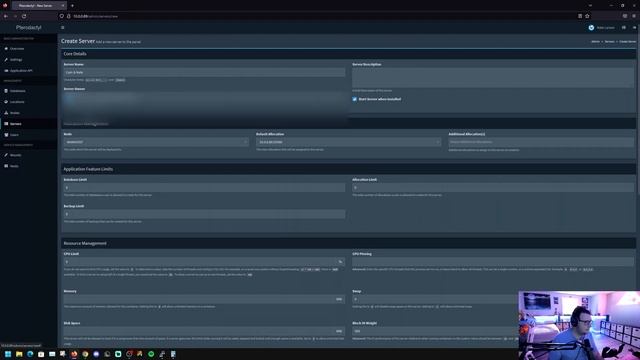Click the Server Name input field

(204, 72)
